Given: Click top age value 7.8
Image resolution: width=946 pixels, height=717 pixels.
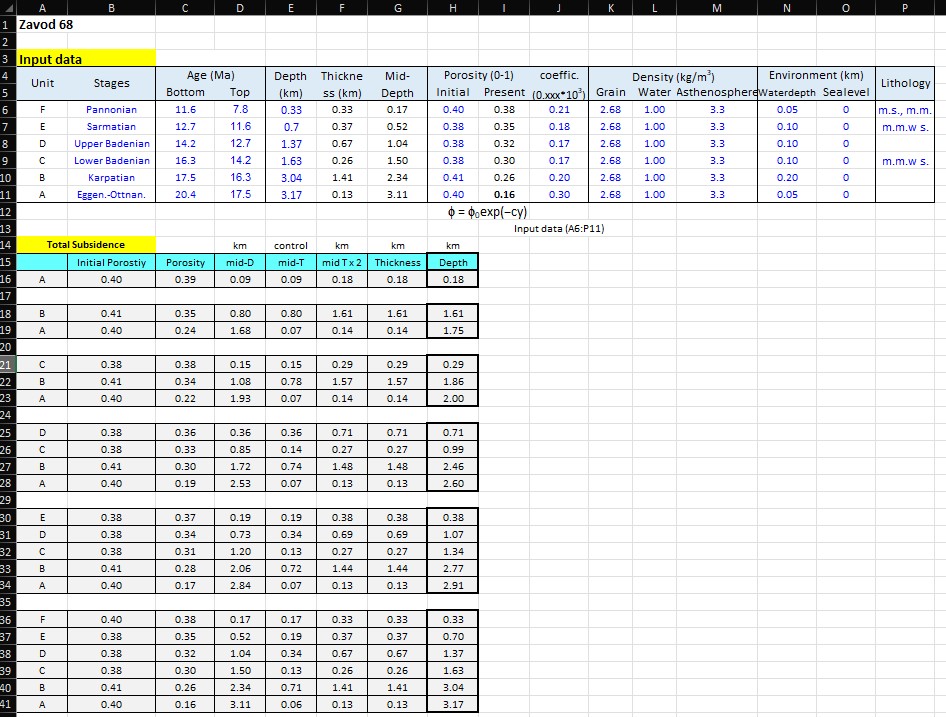Looking at the screenshot, I should pos(240,109).
